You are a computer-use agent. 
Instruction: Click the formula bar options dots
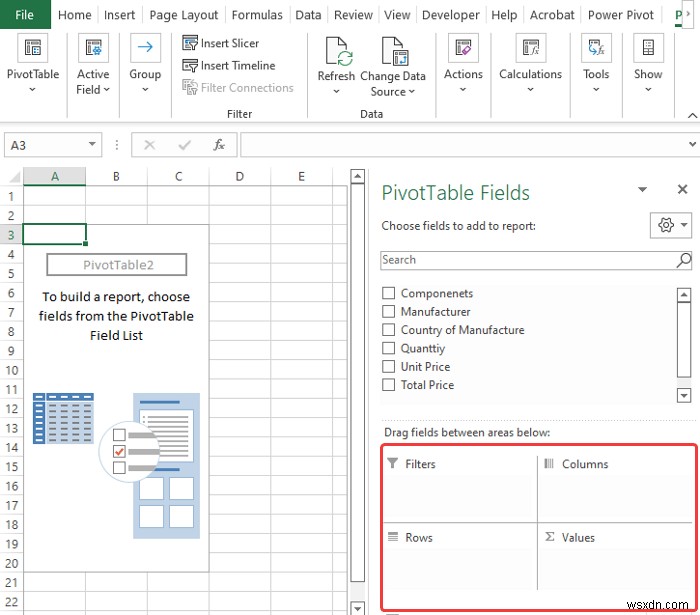[x=117, y=145]
